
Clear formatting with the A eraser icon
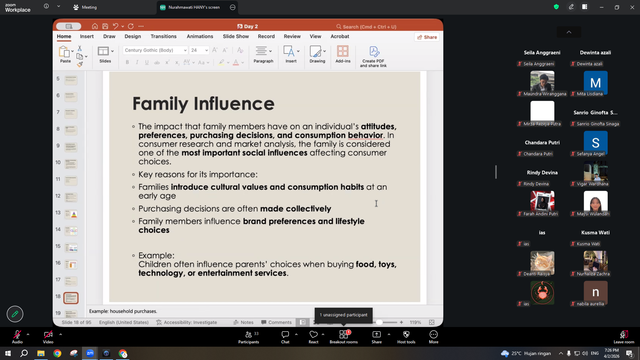[240, 50]
